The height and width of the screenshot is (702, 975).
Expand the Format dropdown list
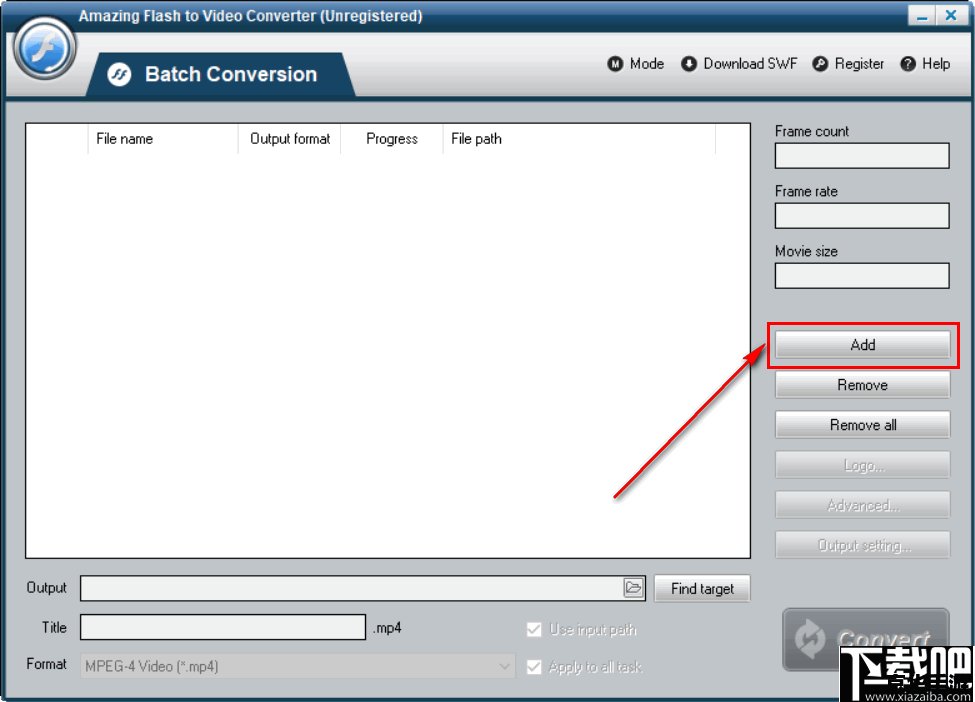504,666
